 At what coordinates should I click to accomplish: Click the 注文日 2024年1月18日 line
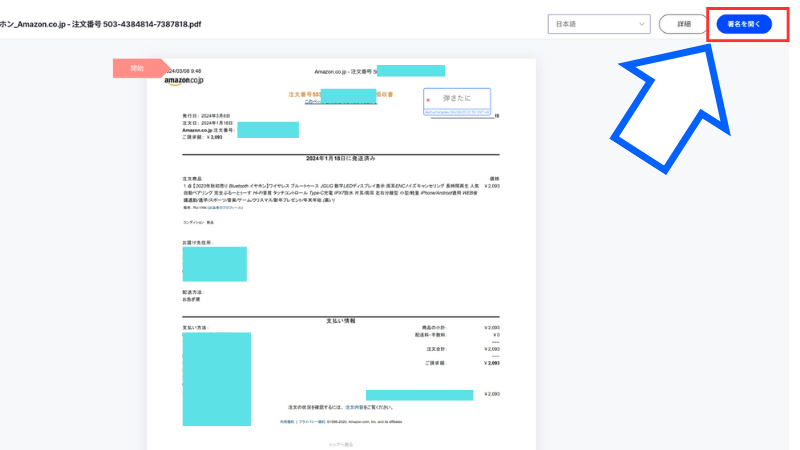(x=208, y=123)
